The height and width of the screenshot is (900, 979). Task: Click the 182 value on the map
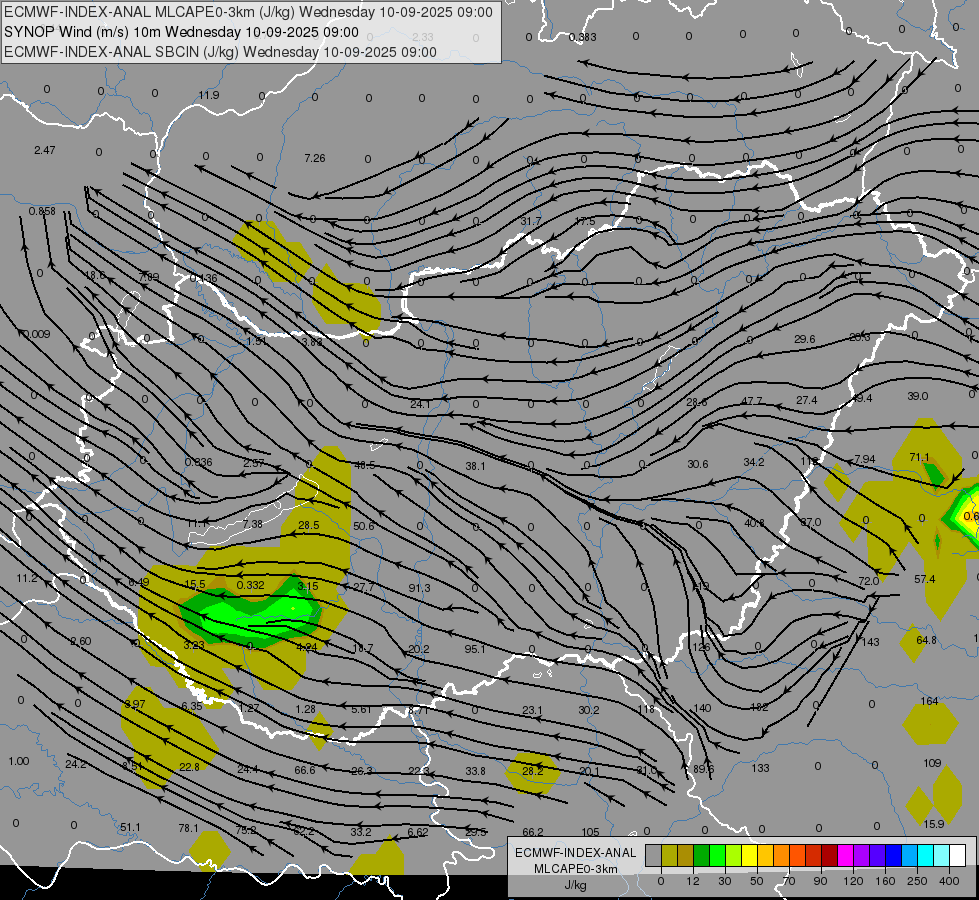pos(759,707)
